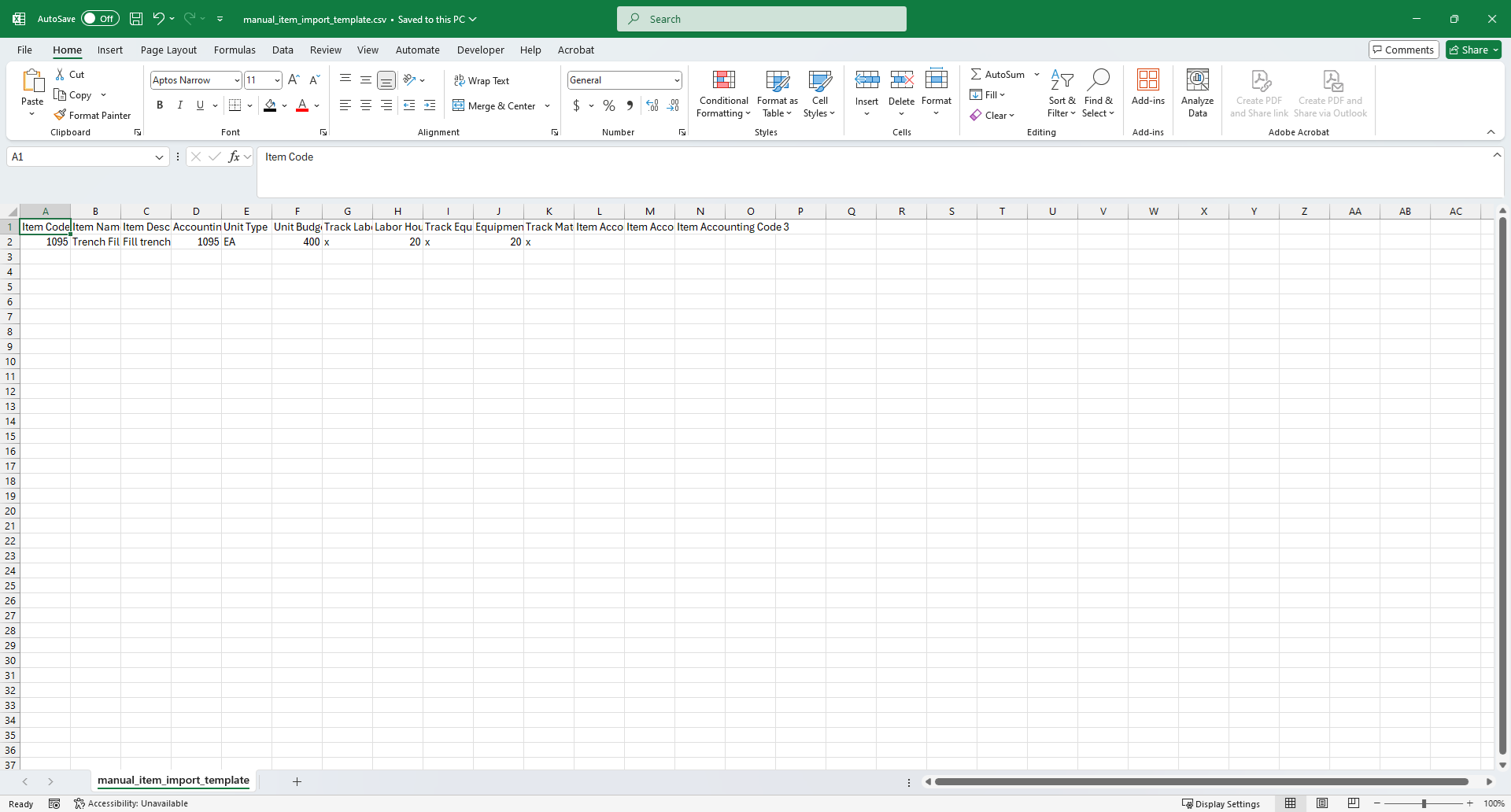Select manual_item_import_template sheet tab
This screenshot has width=1511, height=812.
pos(173,781)
